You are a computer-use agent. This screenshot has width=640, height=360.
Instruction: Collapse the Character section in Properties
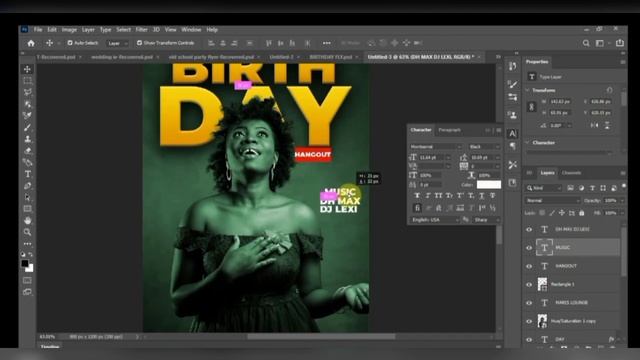coord(527,142)
